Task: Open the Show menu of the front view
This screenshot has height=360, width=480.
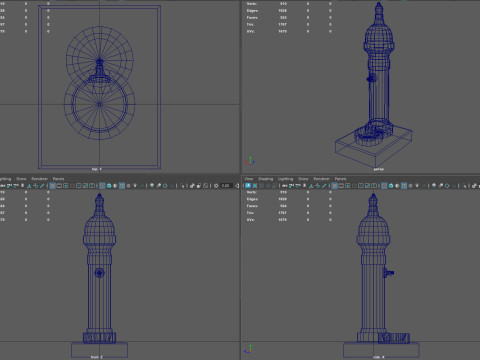Action: pos(21,179)
